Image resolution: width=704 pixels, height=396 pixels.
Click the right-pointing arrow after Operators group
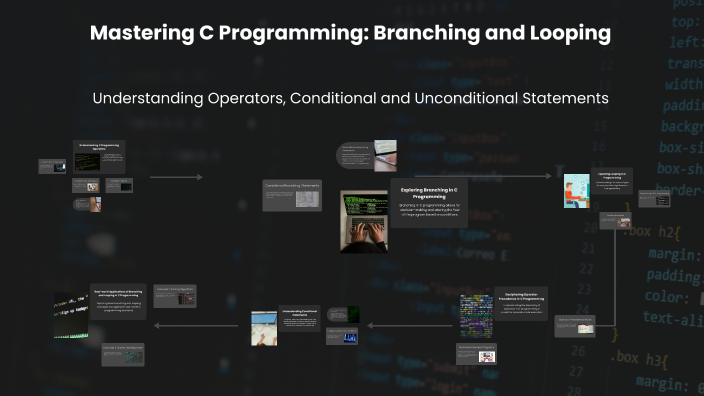pos(176,177)
